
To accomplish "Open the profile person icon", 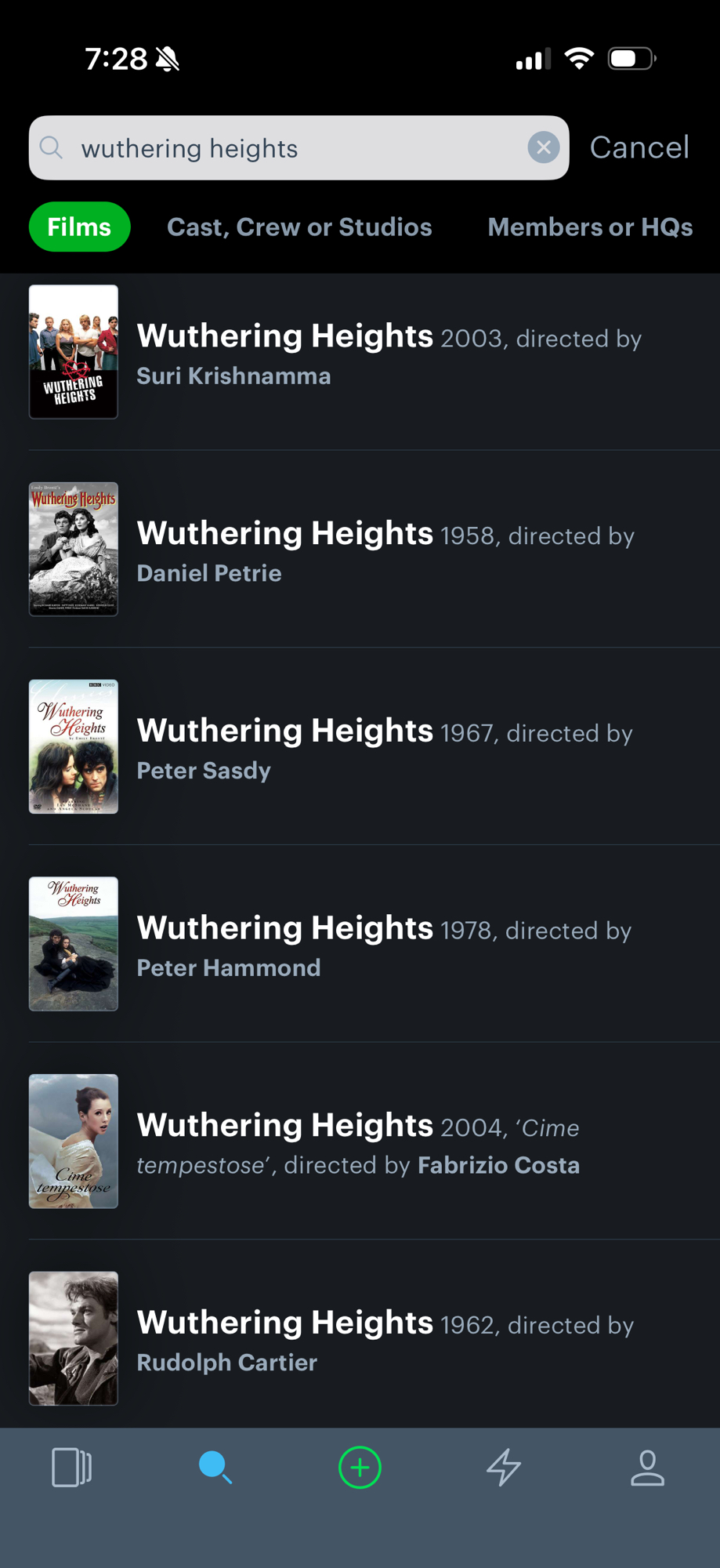I will 648,1467.
